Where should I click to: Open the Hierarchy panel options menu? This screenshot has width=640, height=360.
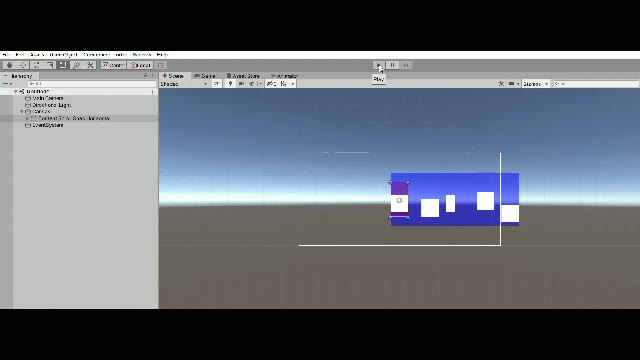point(153,76)
